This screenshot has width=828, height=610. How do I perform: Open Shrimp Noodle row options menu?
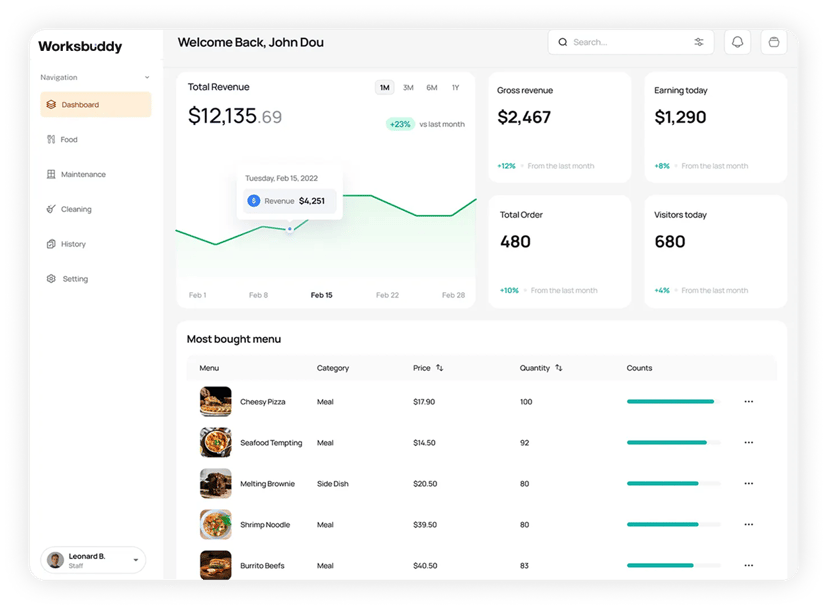pos(749,524)
